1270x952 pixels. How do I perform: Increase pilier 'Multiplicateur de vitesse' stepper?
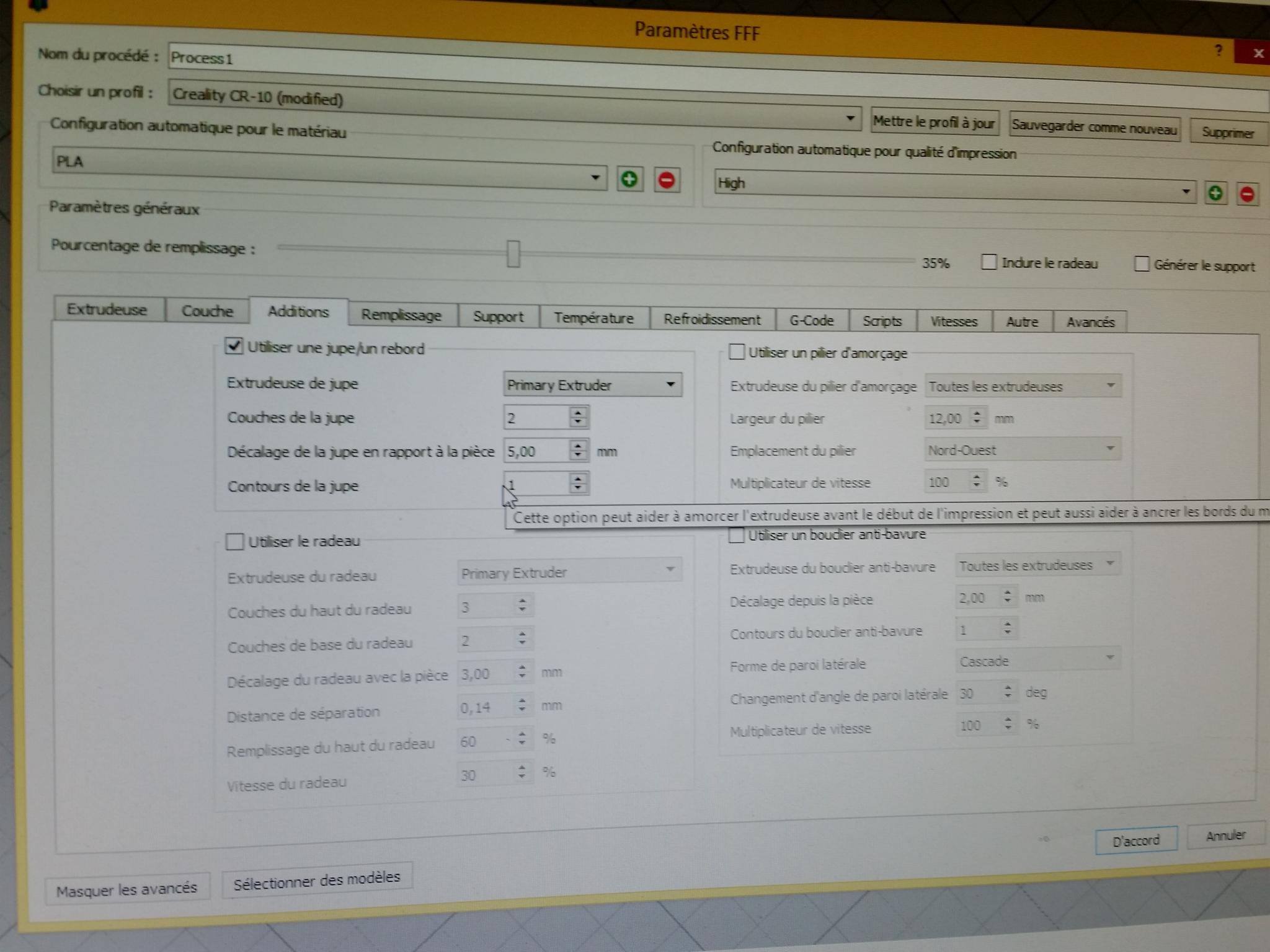point(977,477)
